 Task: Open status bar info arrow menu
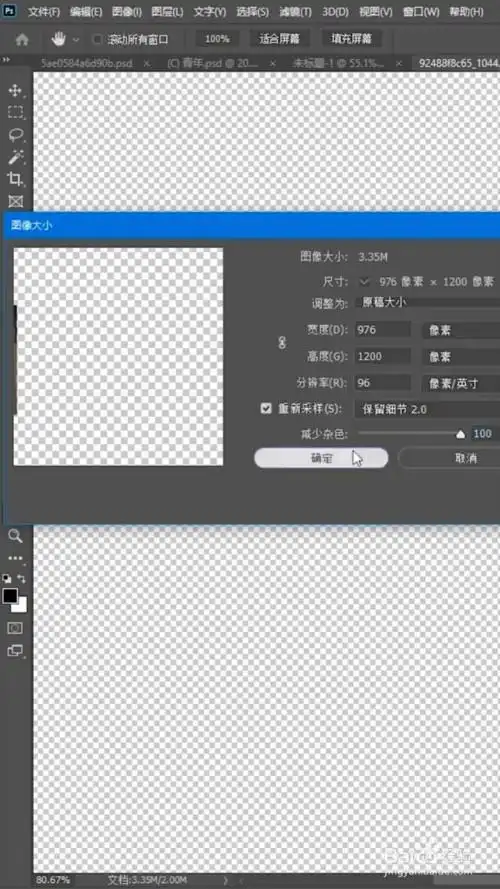click(x=226, y=880)
